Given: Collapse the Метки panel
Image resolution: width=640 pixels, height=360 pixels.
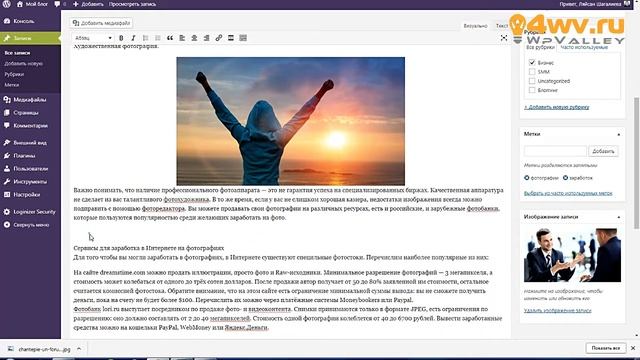Looking at the screenshot, I should coord(618,134).
